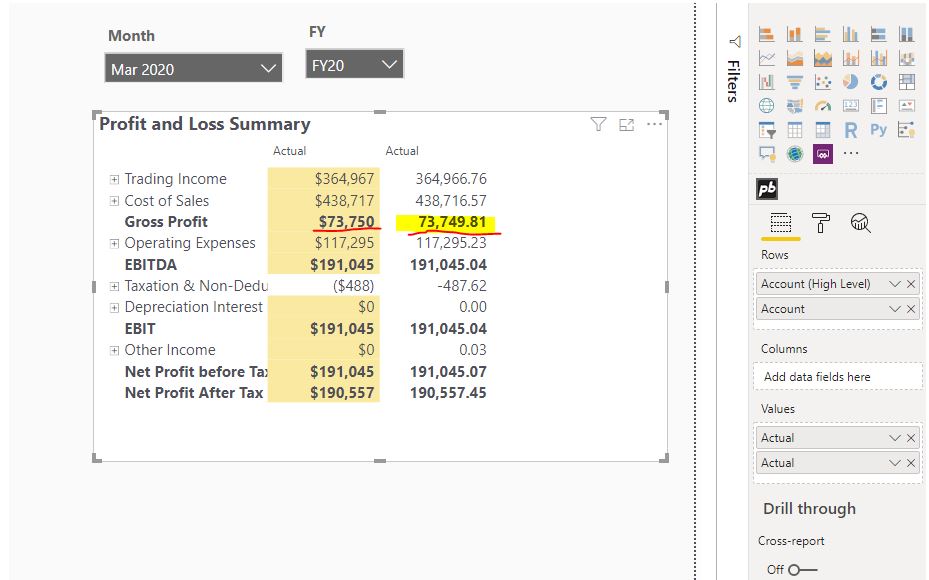Expand the Trading Income row
Viewport: 929px width, 580px height.
tap(114, 179)
